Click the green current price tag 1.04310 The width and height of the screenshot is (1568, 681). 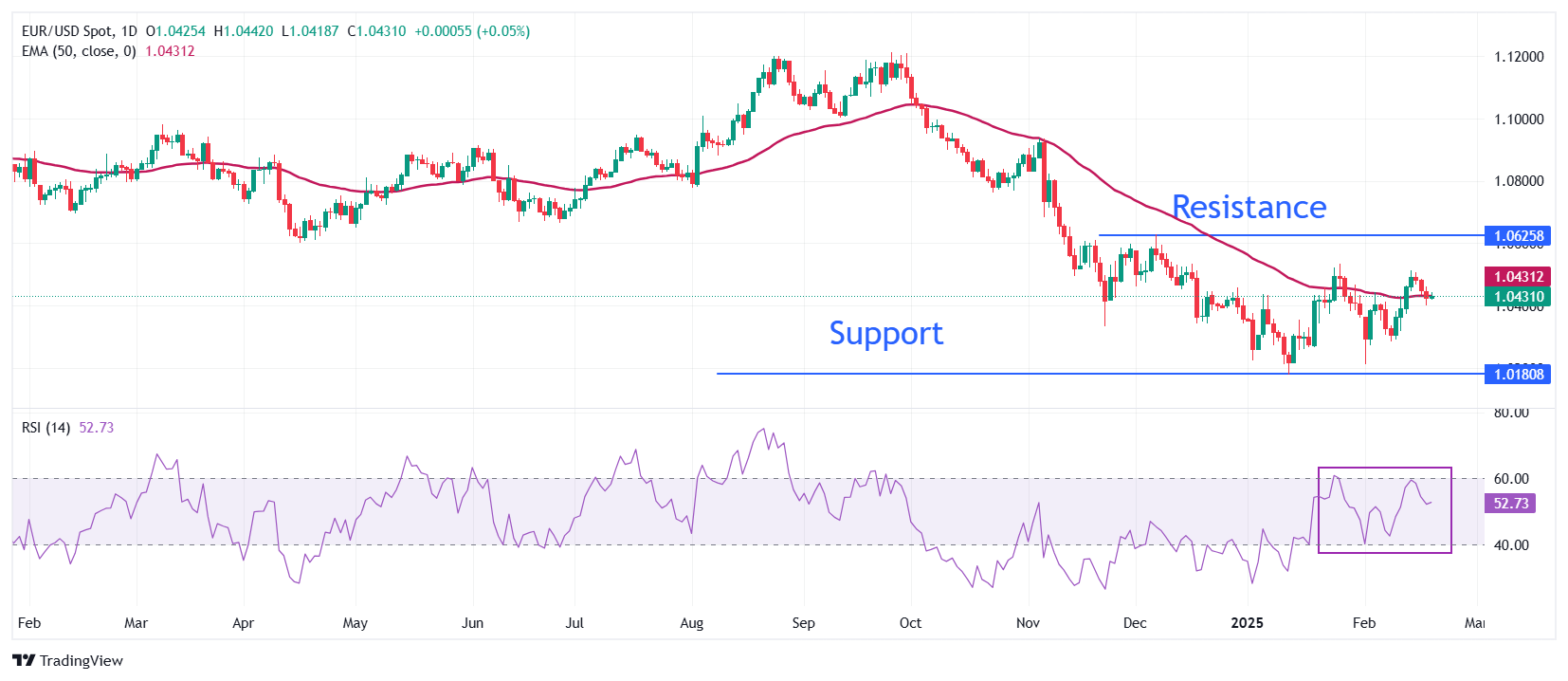point(1518,297)
